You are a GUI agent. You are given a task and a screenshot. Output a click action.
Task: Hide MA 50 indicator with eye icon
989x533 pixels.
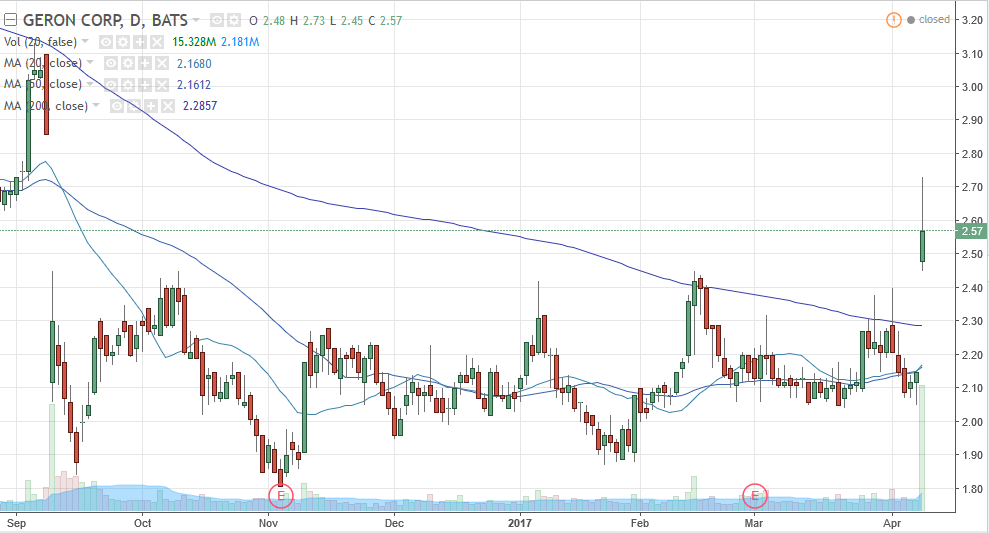point(111,85)
